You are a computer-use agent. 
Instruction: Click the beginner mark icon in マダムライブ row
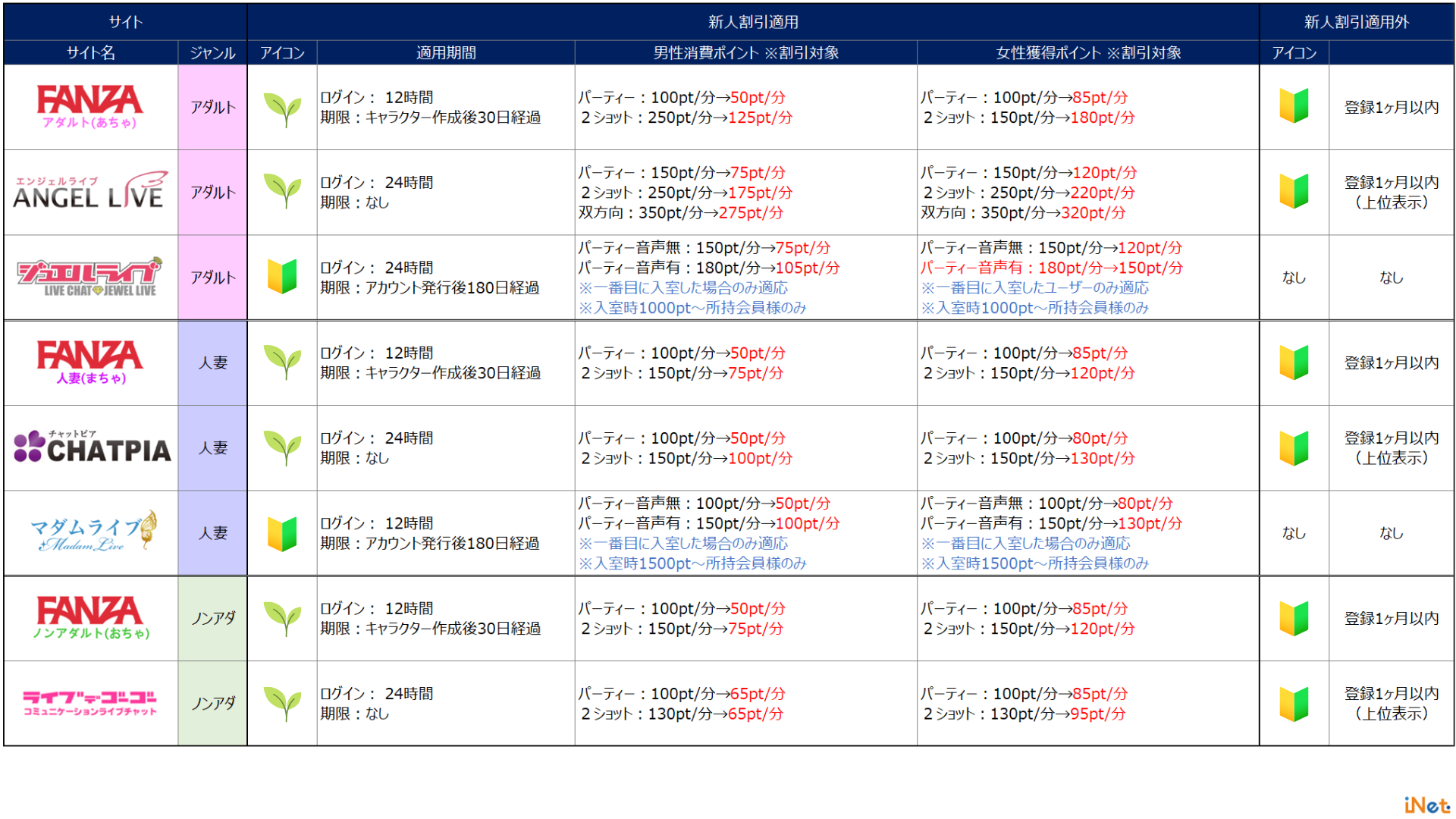click(x=282, y=533)
